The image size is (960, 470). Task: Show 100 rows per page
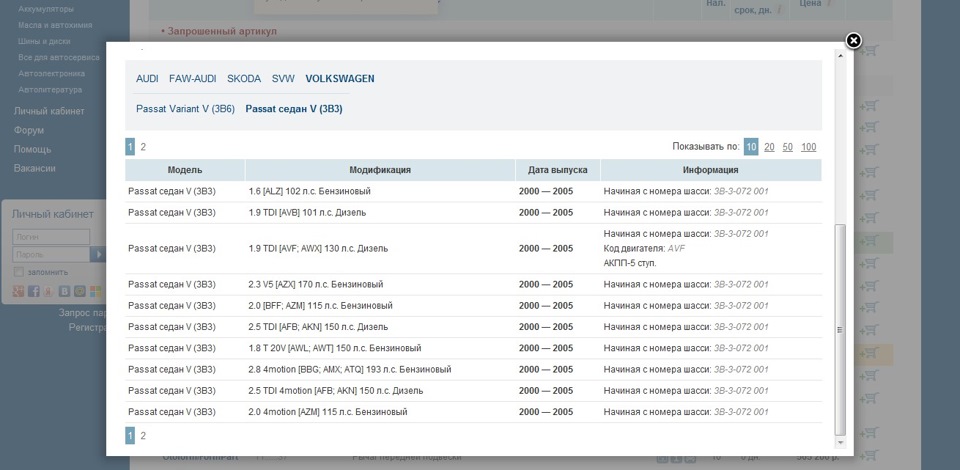tap(809, 147)
